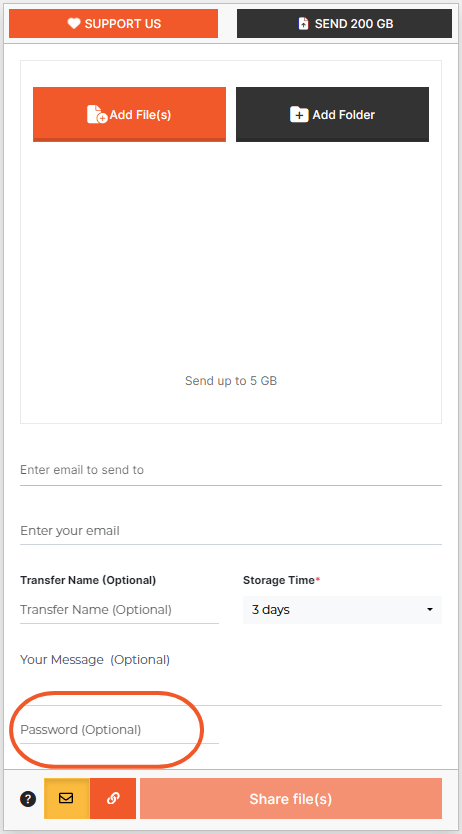This screenshot has height=834, width=462.
Task: Select the yellow envelope email transfer mode
Action: pos(66,798)
